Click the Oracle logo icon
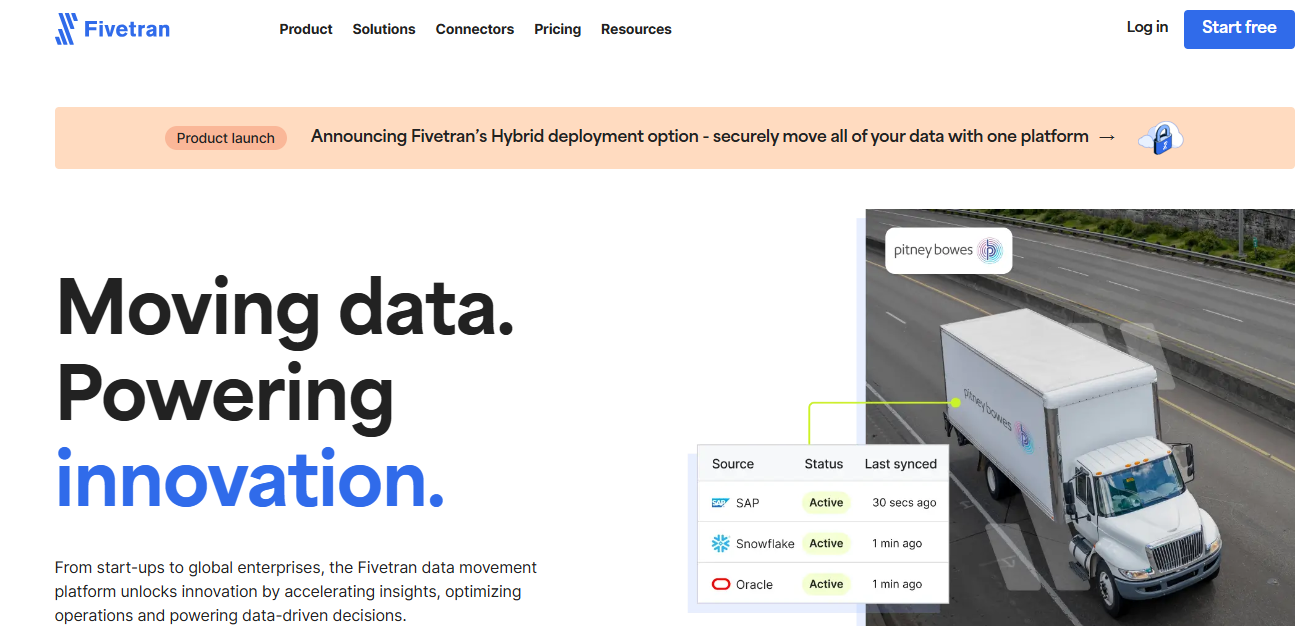This screenshot has height=626, width=1303. point(720,584)
